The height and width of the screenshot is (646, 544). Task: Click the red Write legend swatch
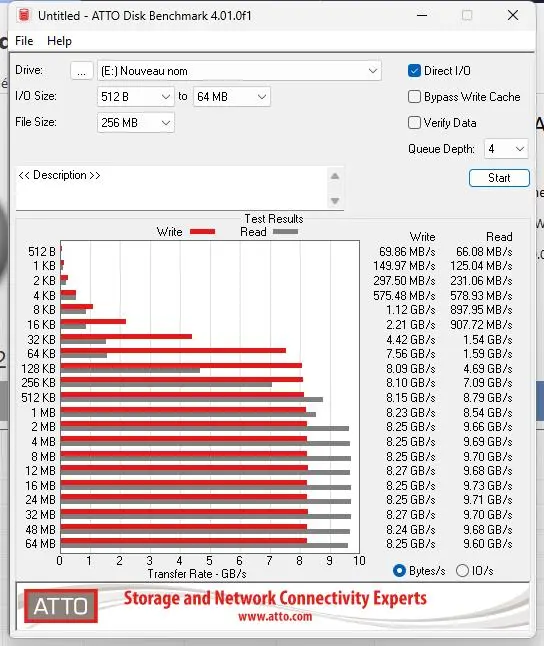click(x=202, y=232)
